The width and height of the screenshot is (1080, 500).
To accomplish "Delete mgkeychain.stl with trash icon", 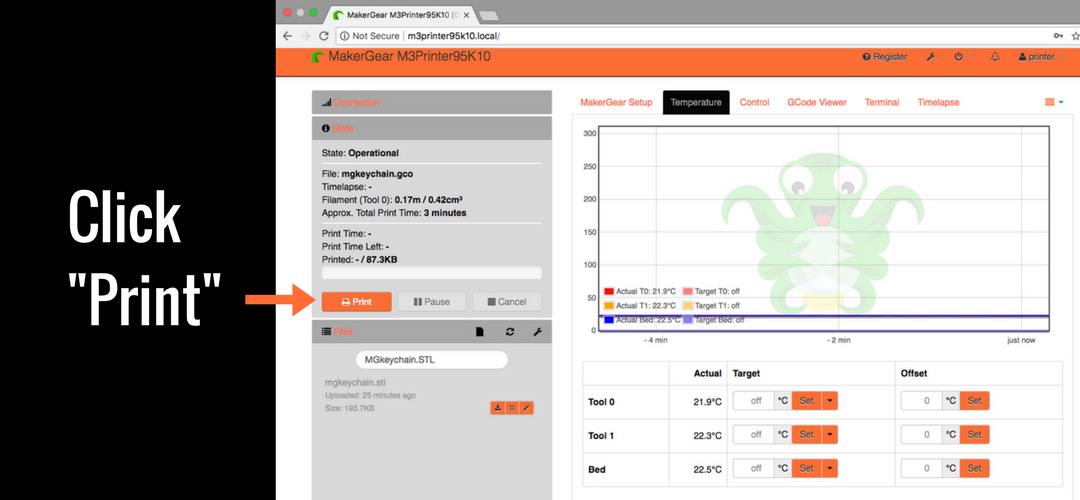I will [x=511, y=408].
